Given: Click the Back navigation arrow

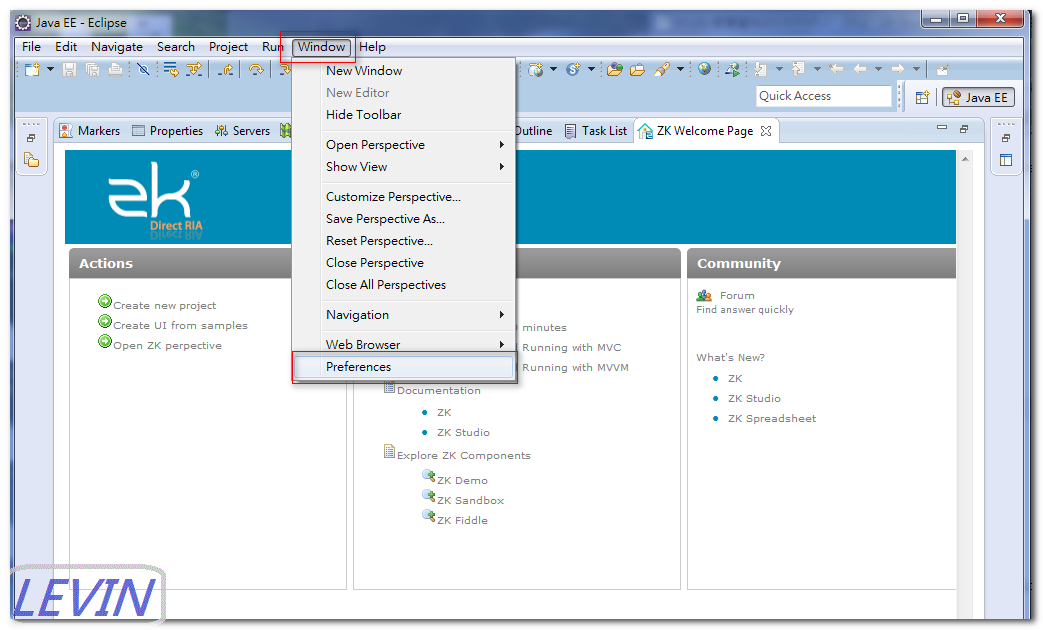Looking at the screenshot, I should click(860, 69).
